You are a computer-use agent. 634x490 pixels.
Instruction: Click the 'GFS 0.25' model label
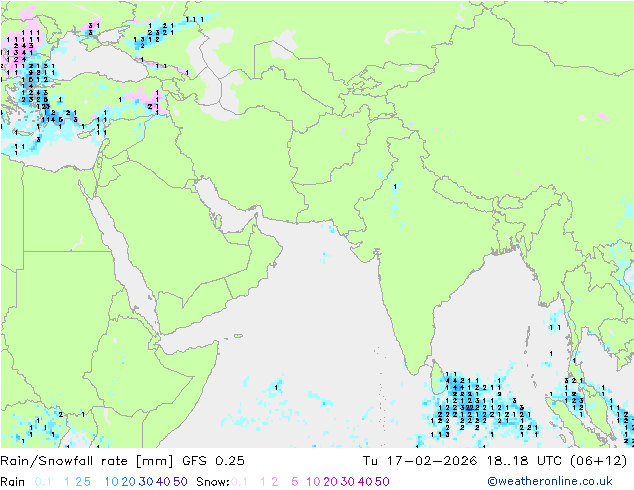point(213,460)
